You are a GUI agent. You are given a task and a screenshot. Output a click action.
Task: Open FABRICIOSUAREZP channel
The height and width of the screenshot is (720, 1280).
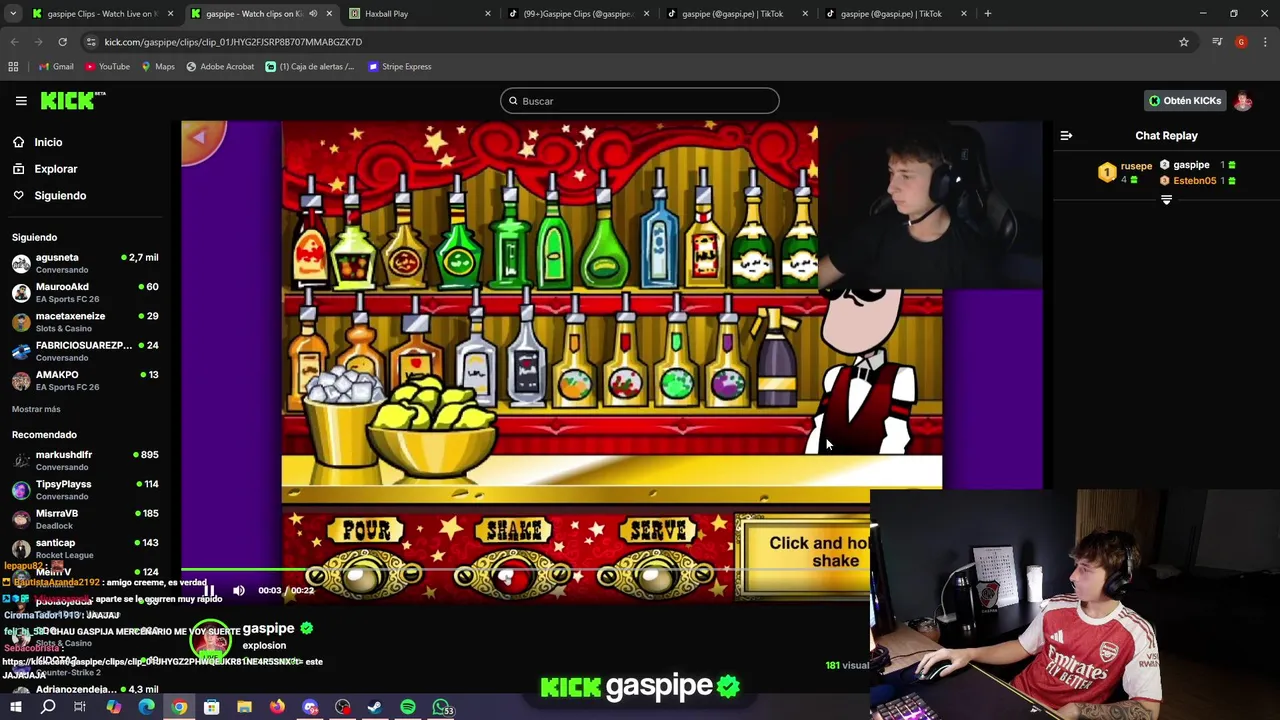point(85,351)
